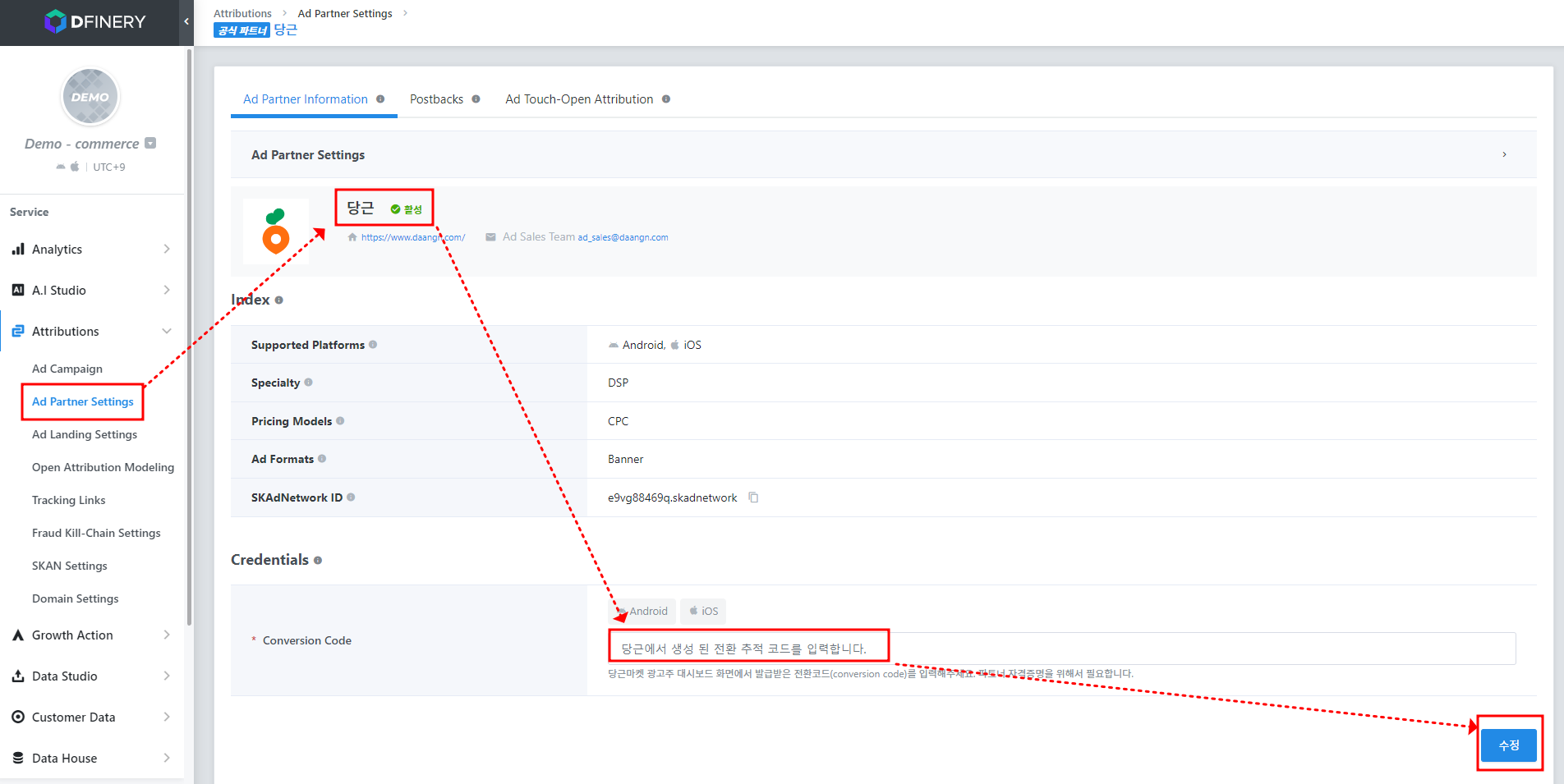Click the Analytics bar chart icon
This screenshot has width=1564, height=784.
point(18,249)
